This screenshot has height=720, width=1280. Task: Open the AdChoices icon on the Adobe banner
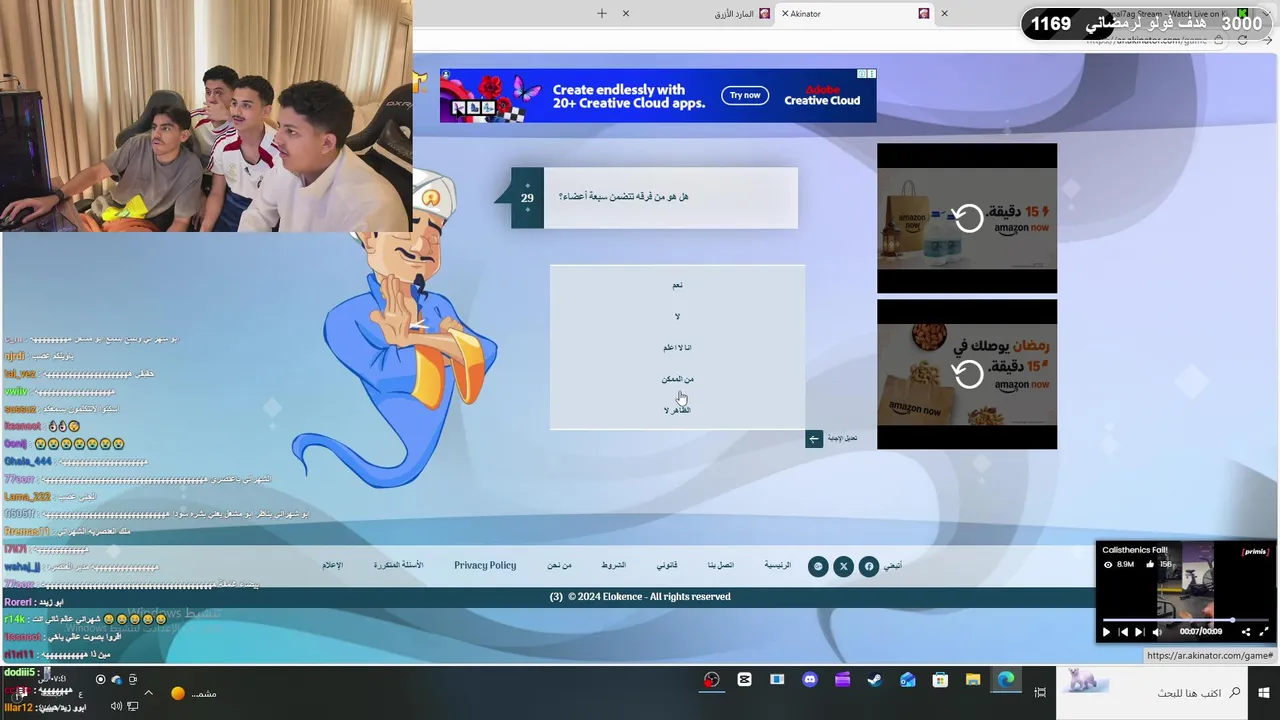pos(862,74)
